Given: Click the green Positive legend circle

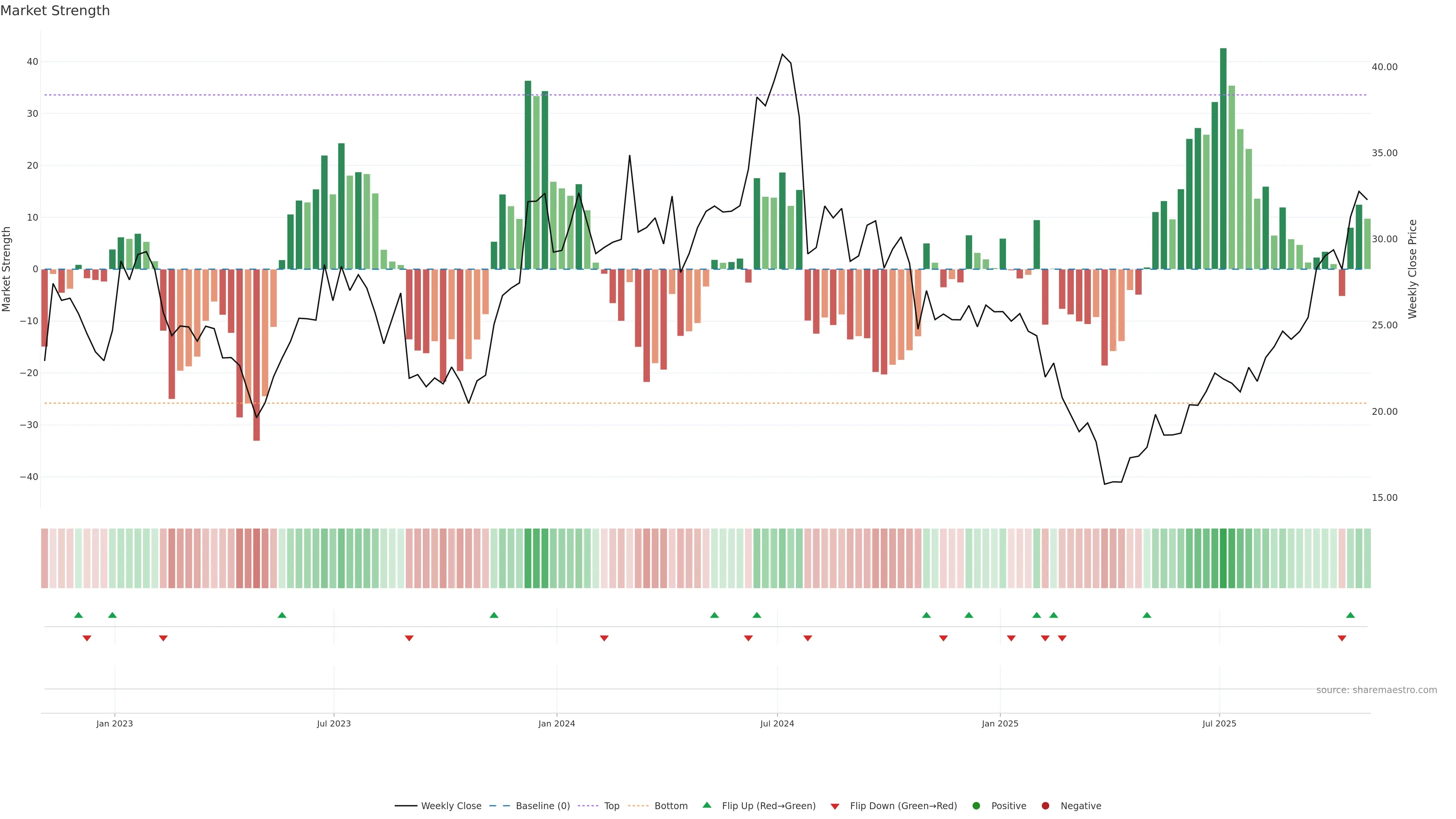Looking at the screenshot, I should pyautogui.click(x=976, y=805).
